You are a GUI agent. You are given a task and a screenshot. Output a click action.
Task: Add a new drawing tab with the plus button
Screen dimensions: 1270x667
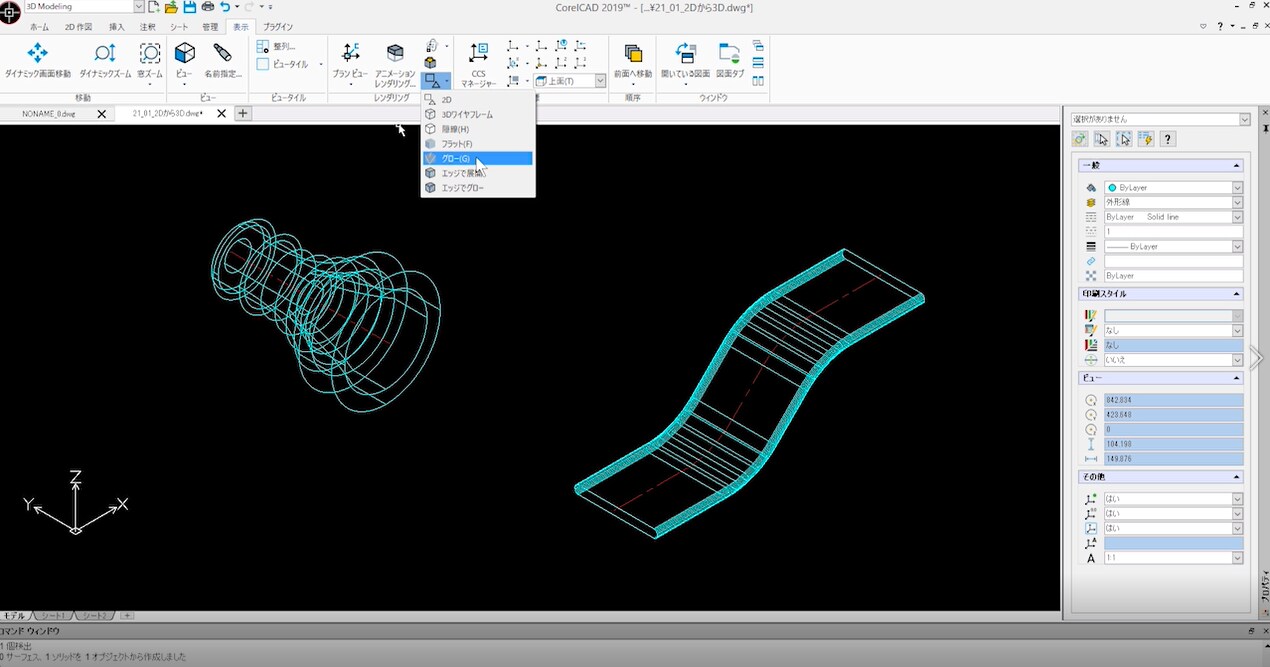point(243,114)
